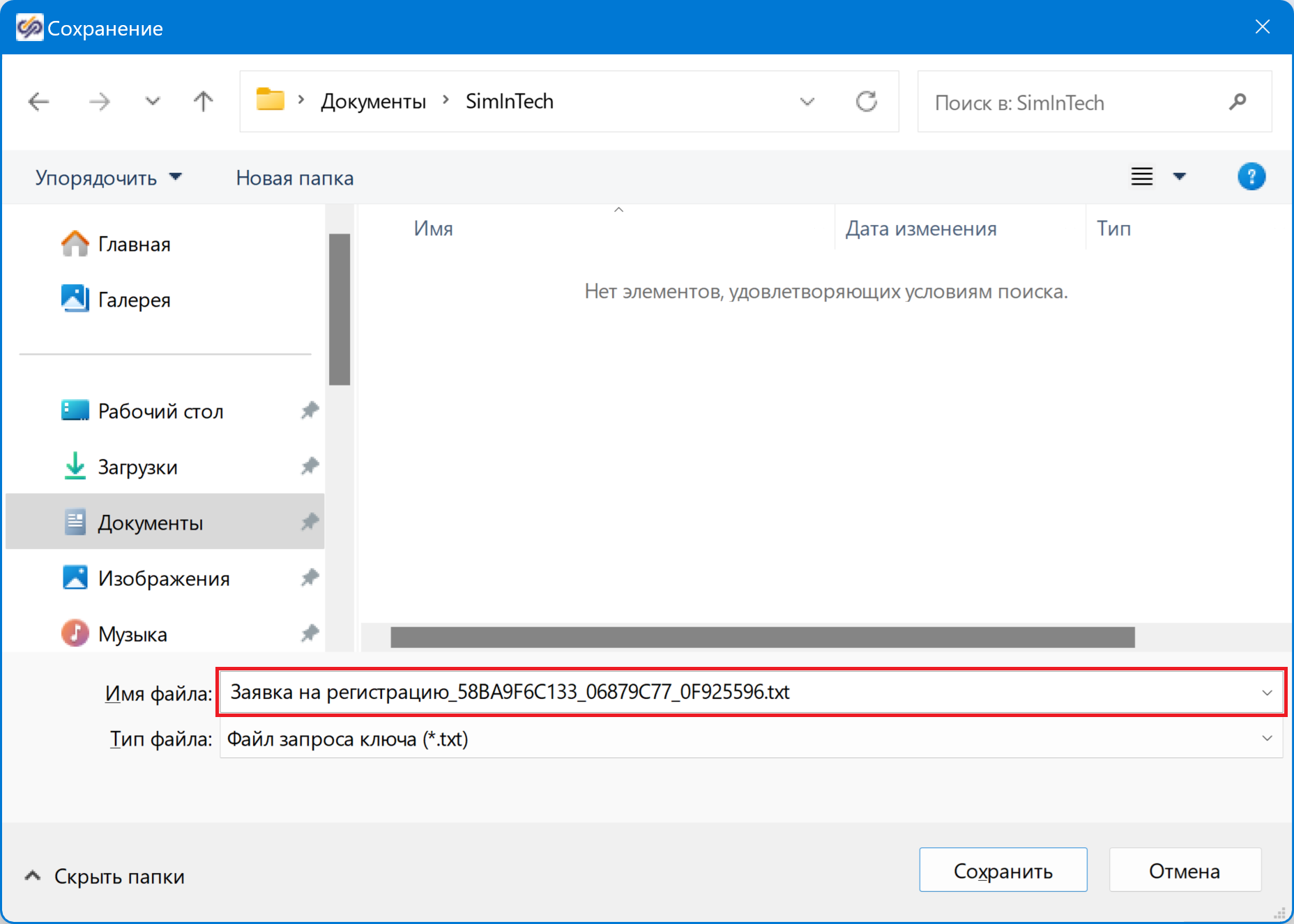Expand the view options dropdown arrow

(1180, 176)
